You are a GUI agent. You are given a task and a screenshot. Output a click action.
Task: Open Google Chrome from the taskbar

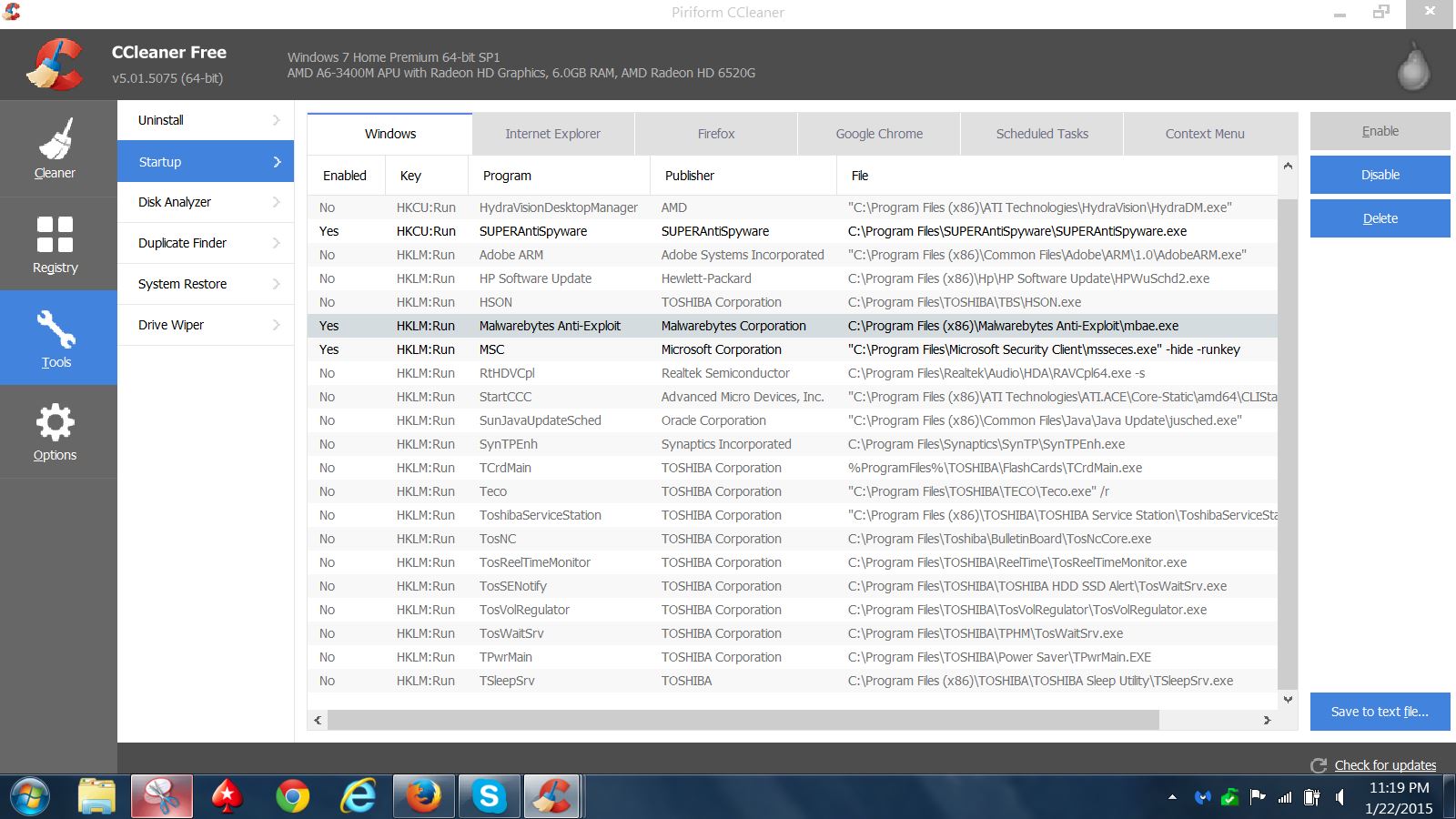click(x=292, y=797)
